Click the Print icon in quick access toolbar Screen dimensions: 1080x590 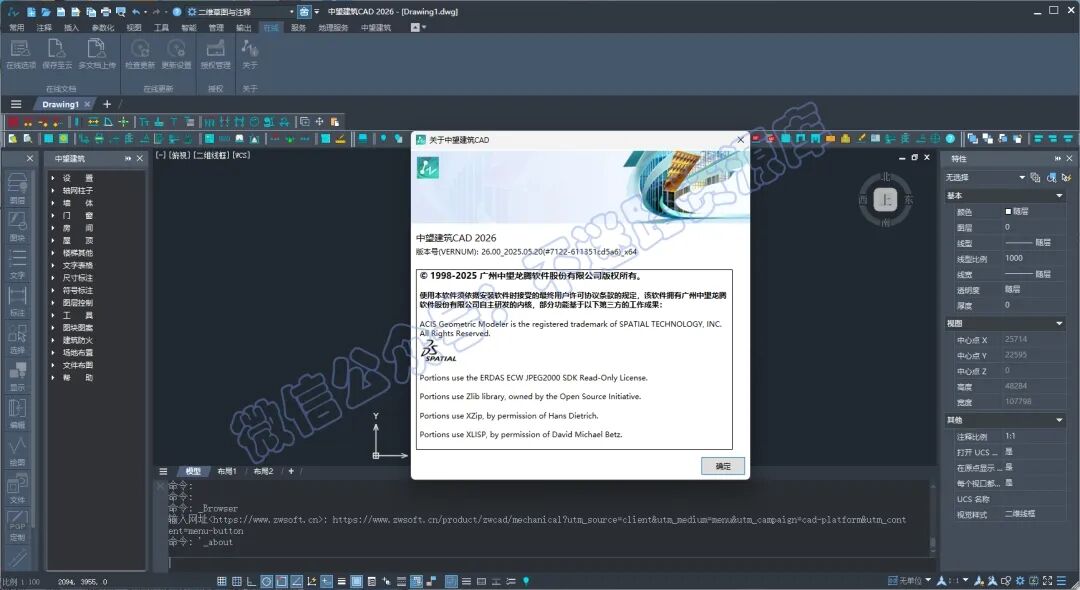tap(105, 12)
